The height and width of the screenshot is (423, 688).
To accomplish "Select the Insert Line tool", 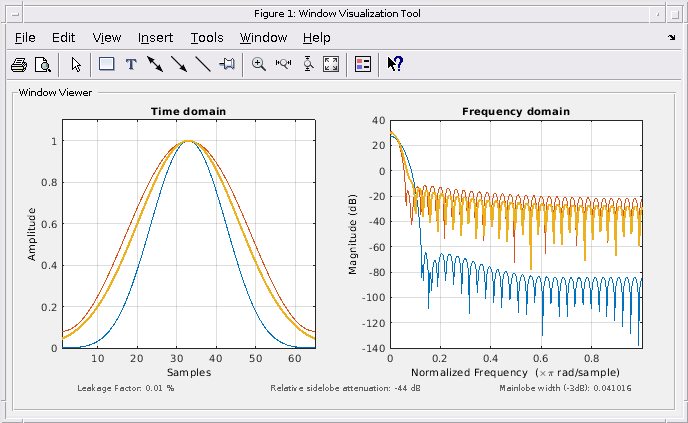I will click(x=203, y=64).
